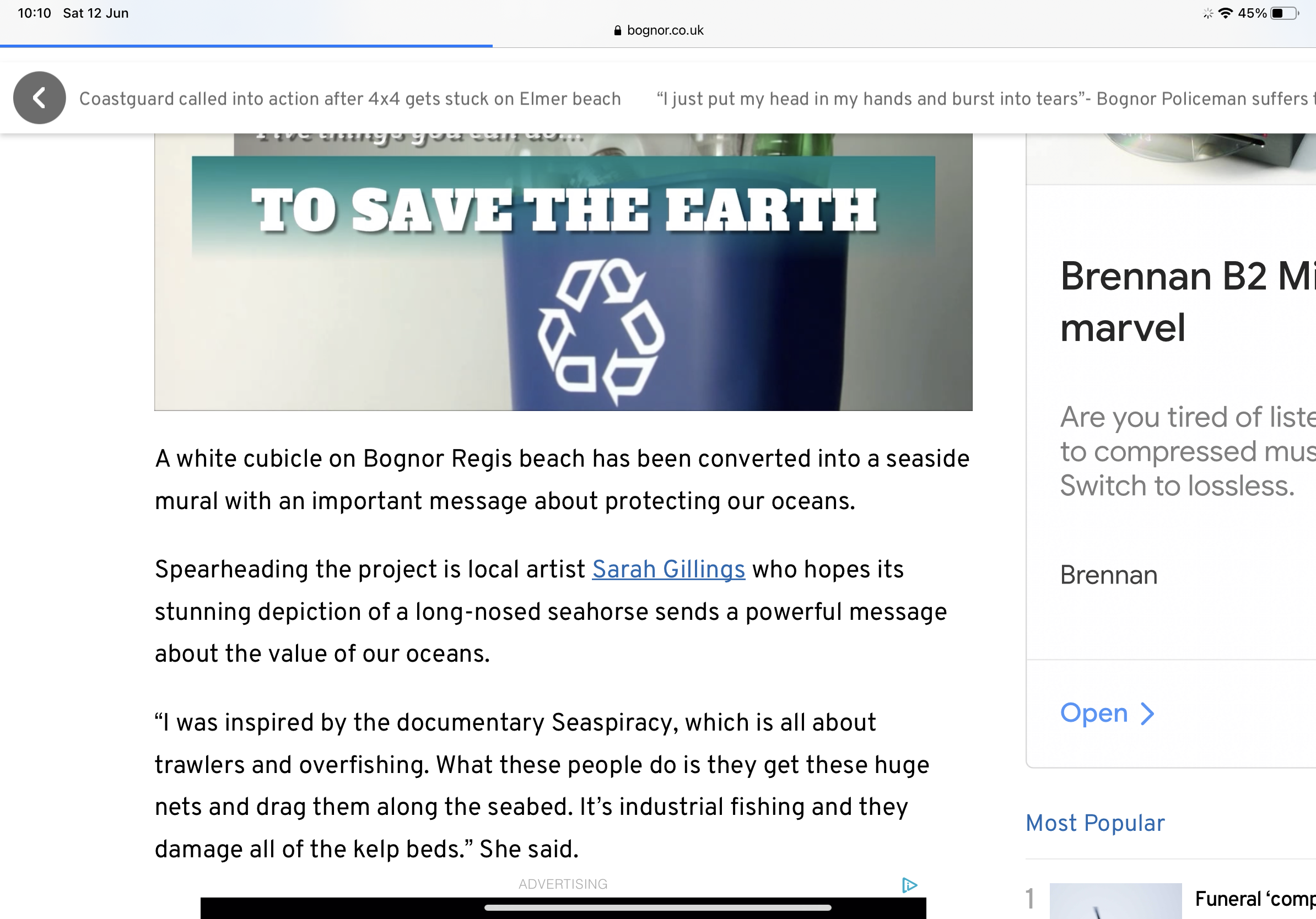Click the Brennan advertiser name
This screenshot has width=1316, height=919.
pos(1108,575)
